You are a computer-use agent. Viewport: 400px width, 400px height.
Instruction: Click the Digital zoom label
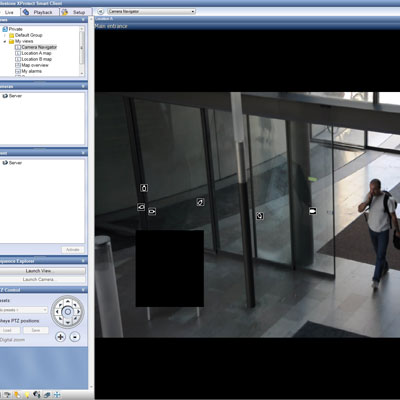pyautogui.click(x=12, y=340)
